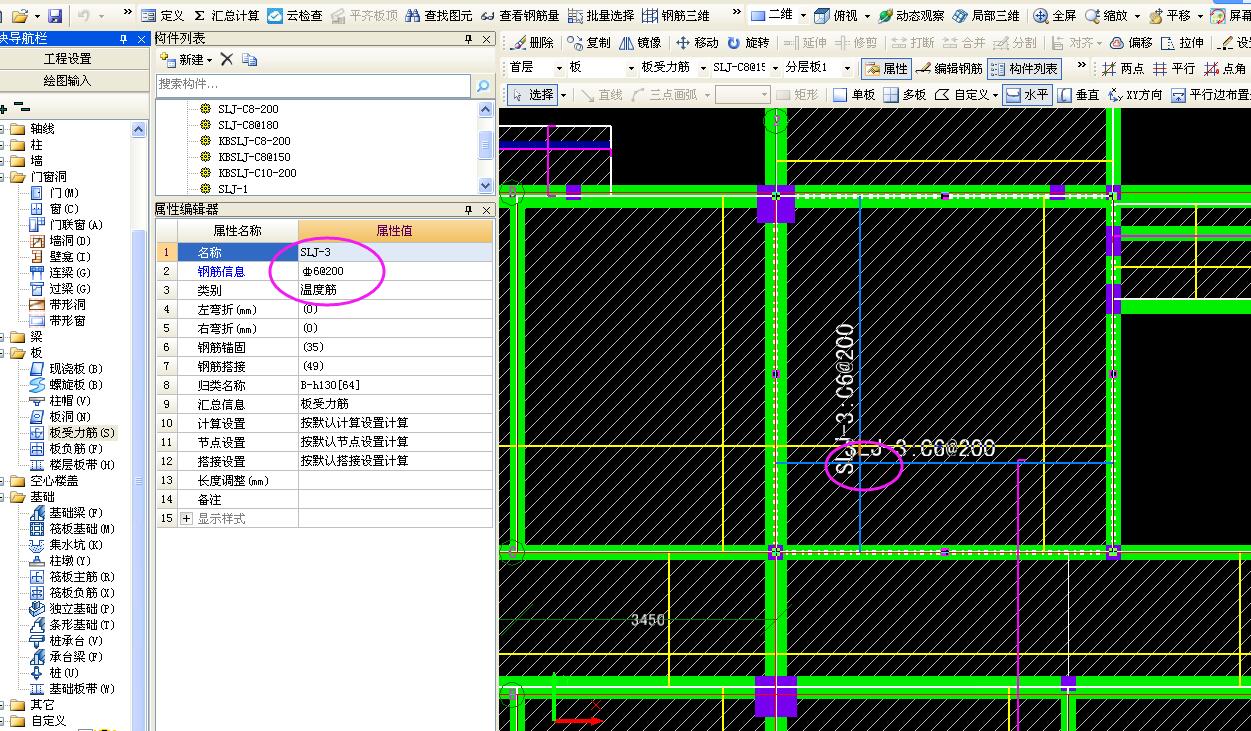
Task: Use the 镜像 mirror tool
Action: pyautogui.click(x=640, y=43)
